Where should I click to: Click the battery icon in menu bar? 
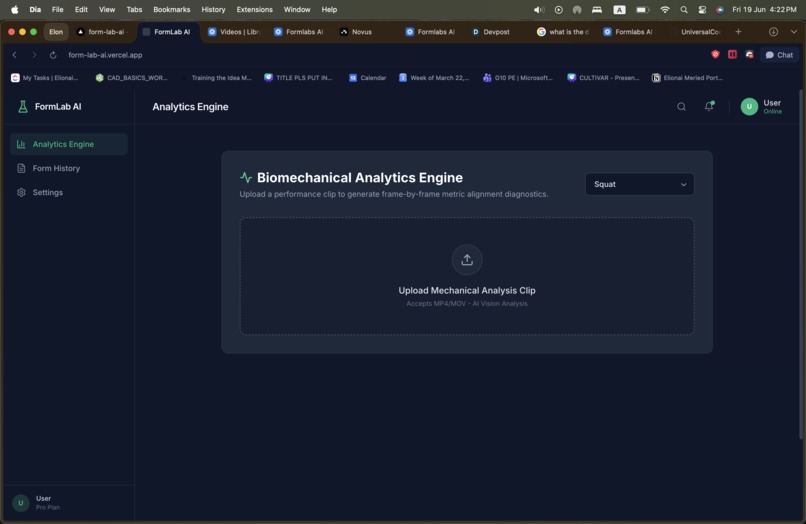tap(643, 9)
